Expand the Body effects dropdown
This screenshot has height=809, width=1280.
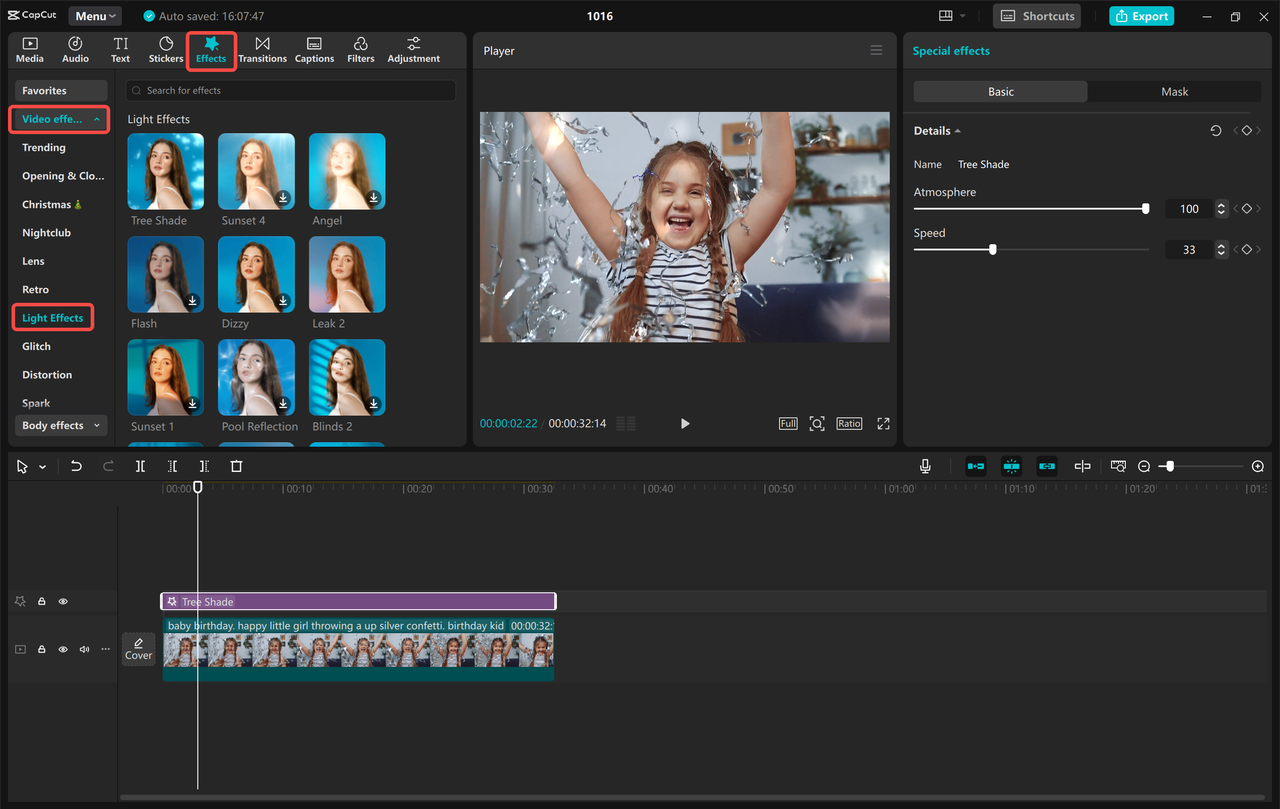point(60,425)
